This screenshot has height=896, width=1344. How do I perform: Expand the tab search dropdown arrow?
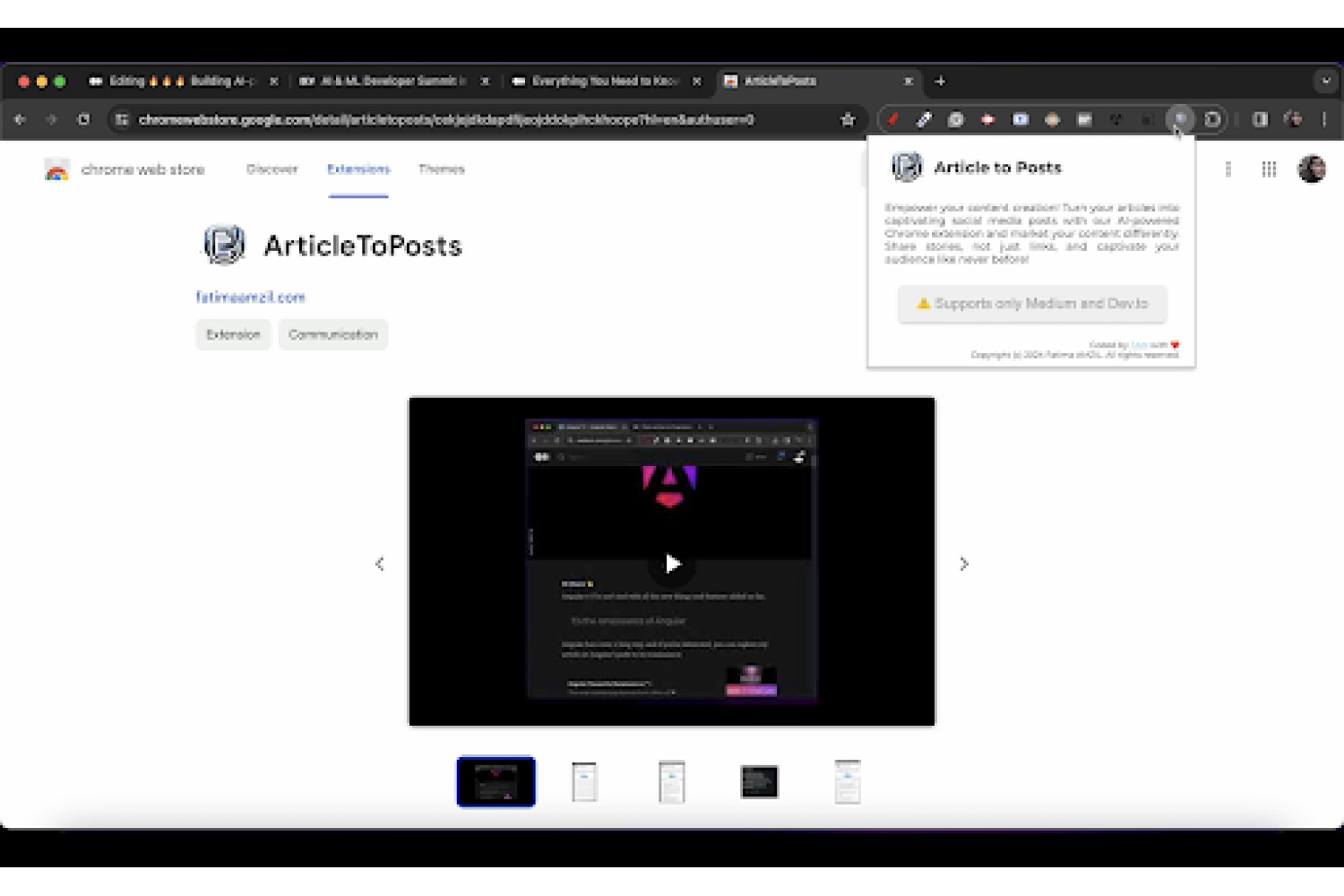pyautogui.click(x=1326, y=81)
